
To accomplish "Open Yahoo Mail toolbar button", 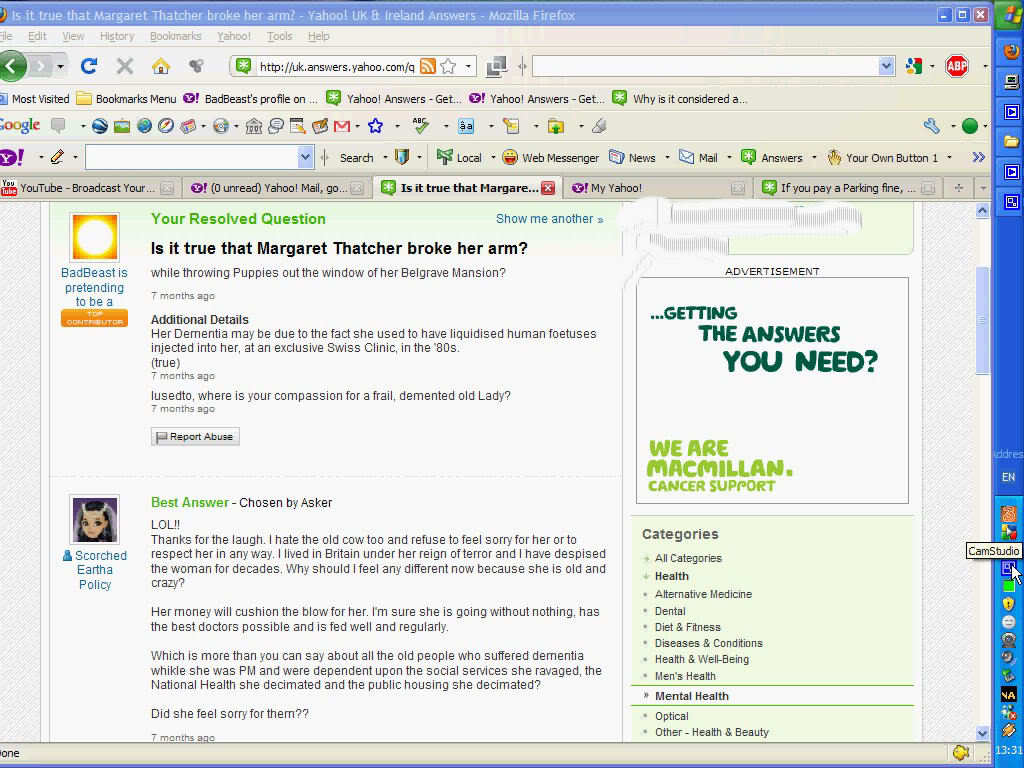I will pyautogui.click(x=698, y=157).
